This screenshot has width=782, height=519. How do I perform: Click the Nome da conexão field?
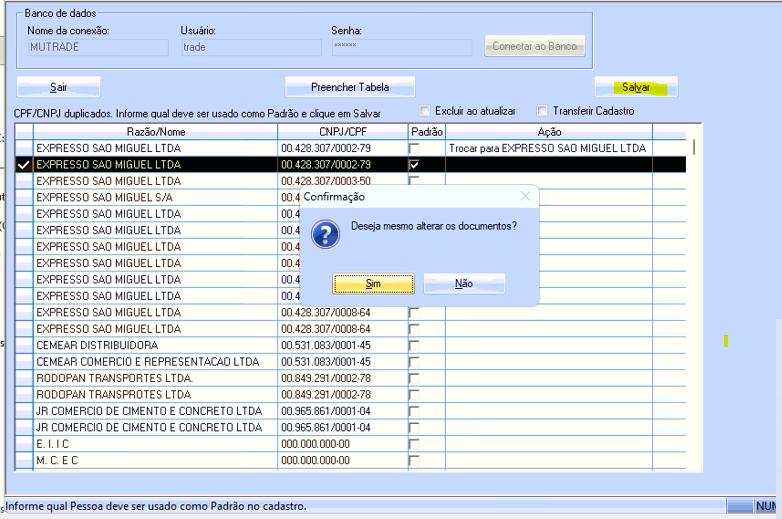click(97, 47)
